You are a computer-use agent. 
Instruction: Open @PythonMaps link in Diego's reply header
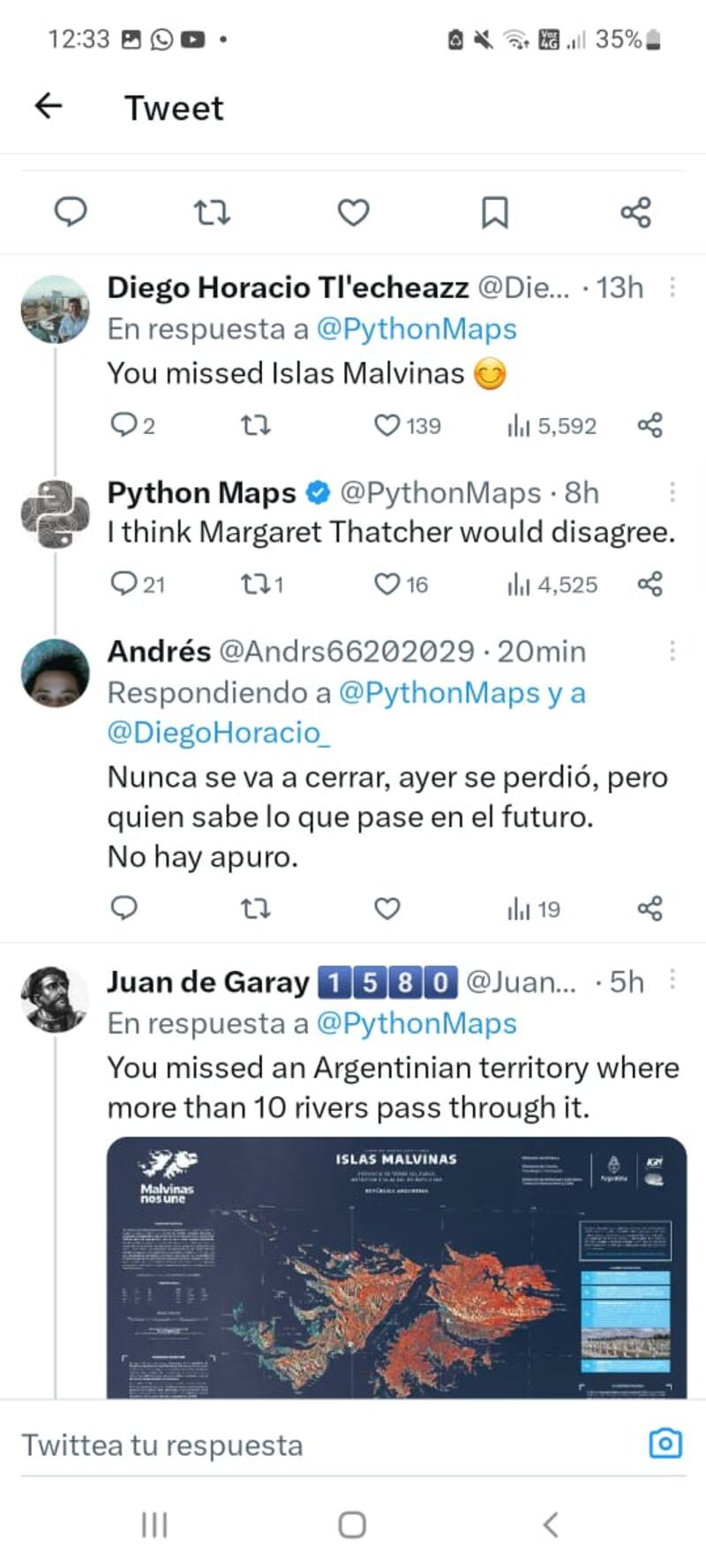tap(416, 329)
